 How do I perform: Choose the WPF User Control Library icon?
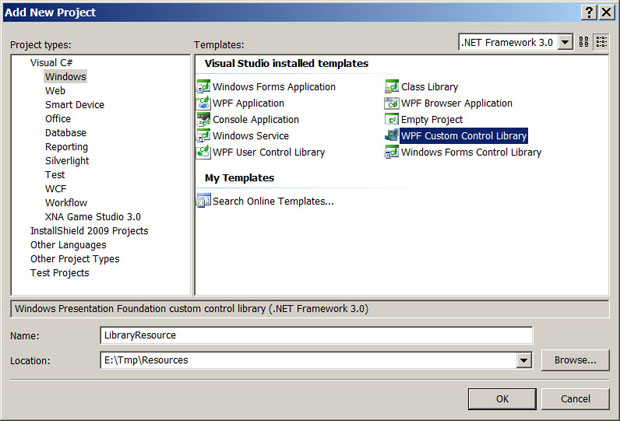pyautogui.click(x=204, y=152)
